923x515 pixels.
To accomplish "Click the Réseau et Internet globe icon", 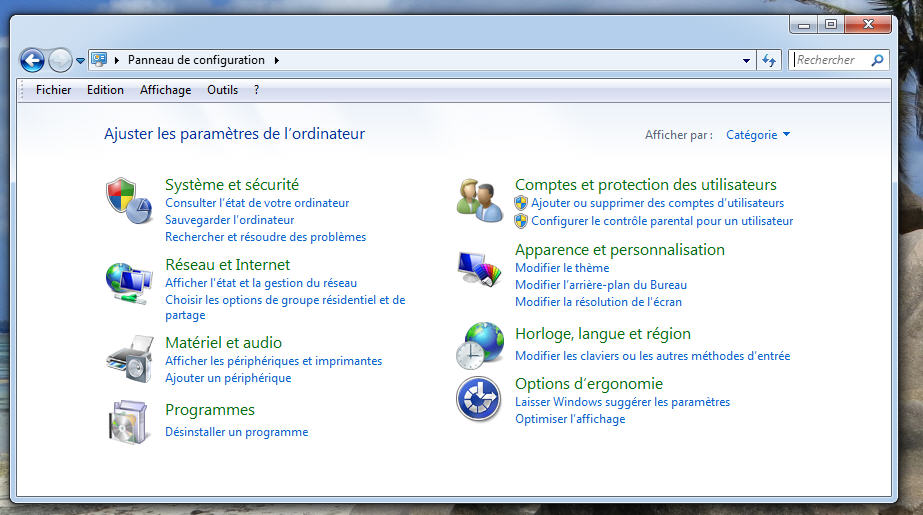I will click(x=128, y=282).
